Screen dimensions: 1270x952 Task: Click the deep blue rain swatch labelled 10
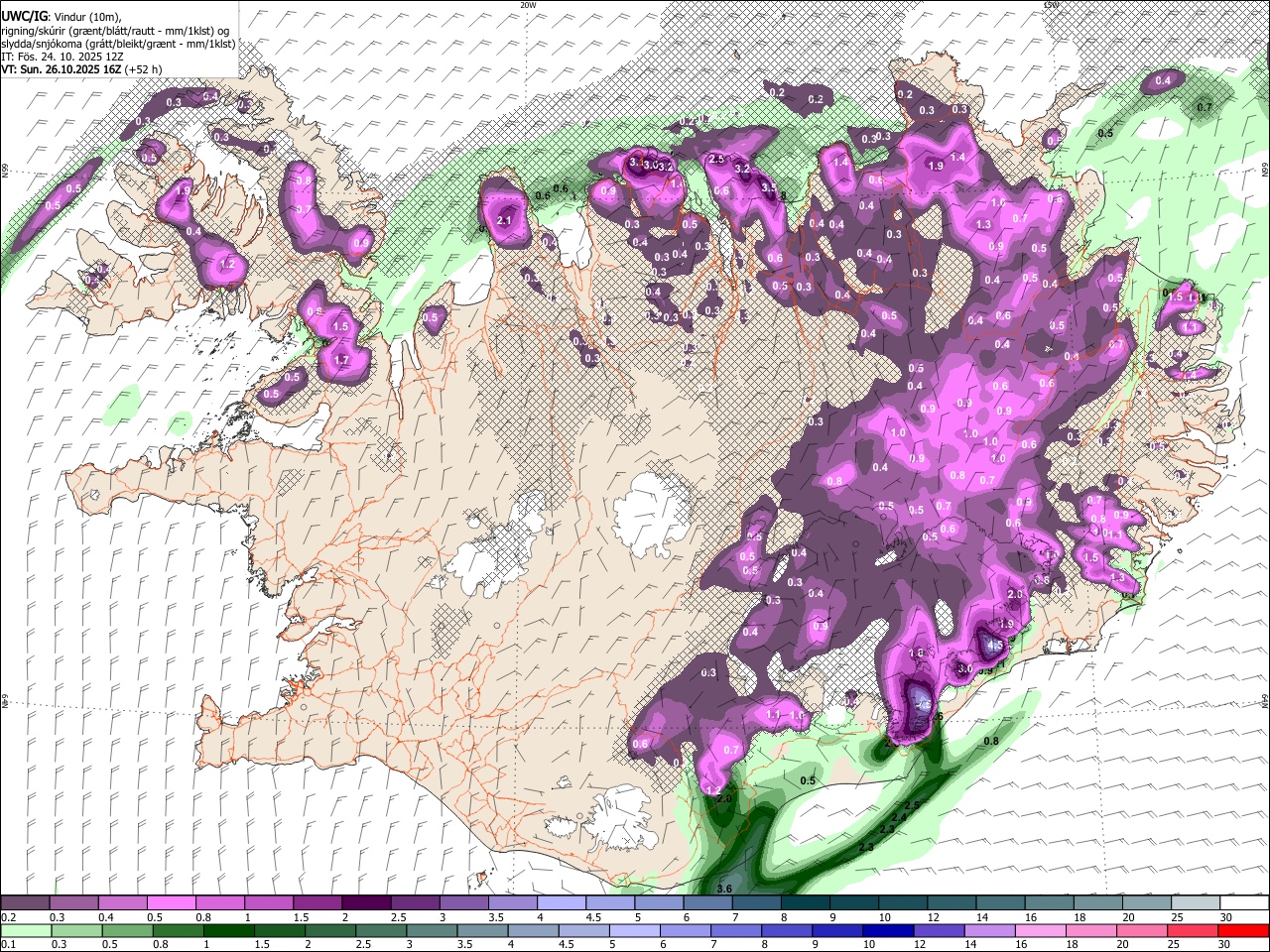coord(886,931)
